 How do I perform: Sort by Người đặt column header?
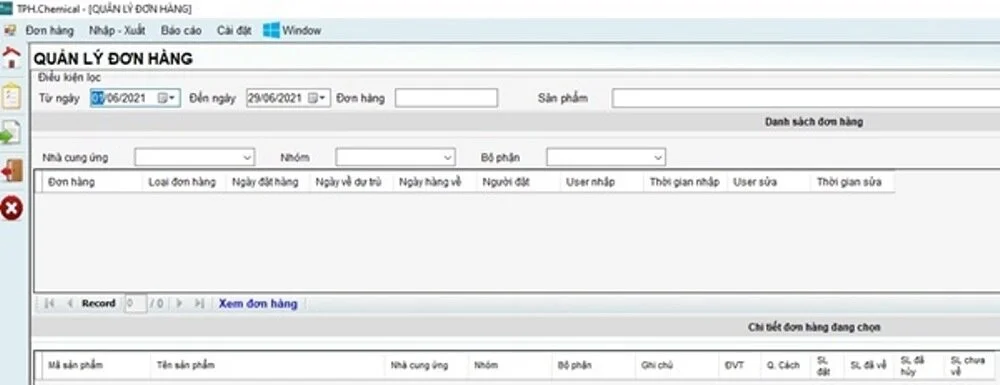518,182
